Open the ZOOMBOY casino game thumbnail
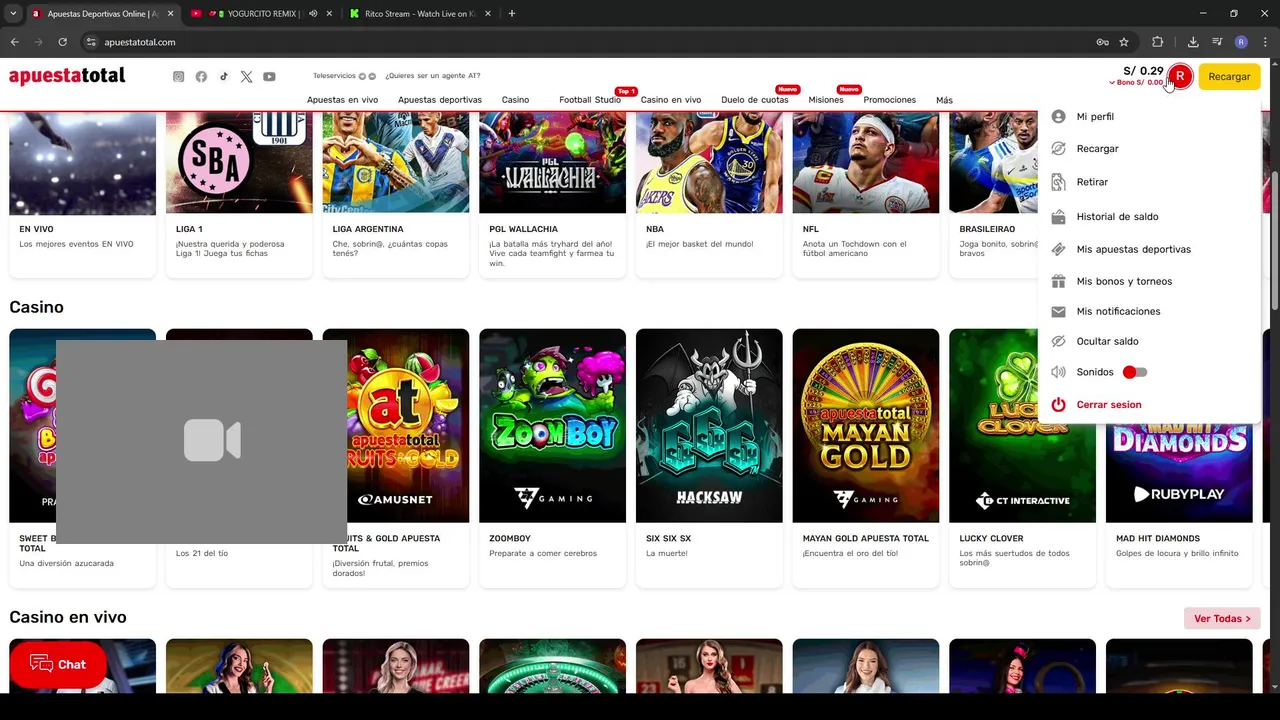Screen dimensions: 1280x720 coord(552,426)
